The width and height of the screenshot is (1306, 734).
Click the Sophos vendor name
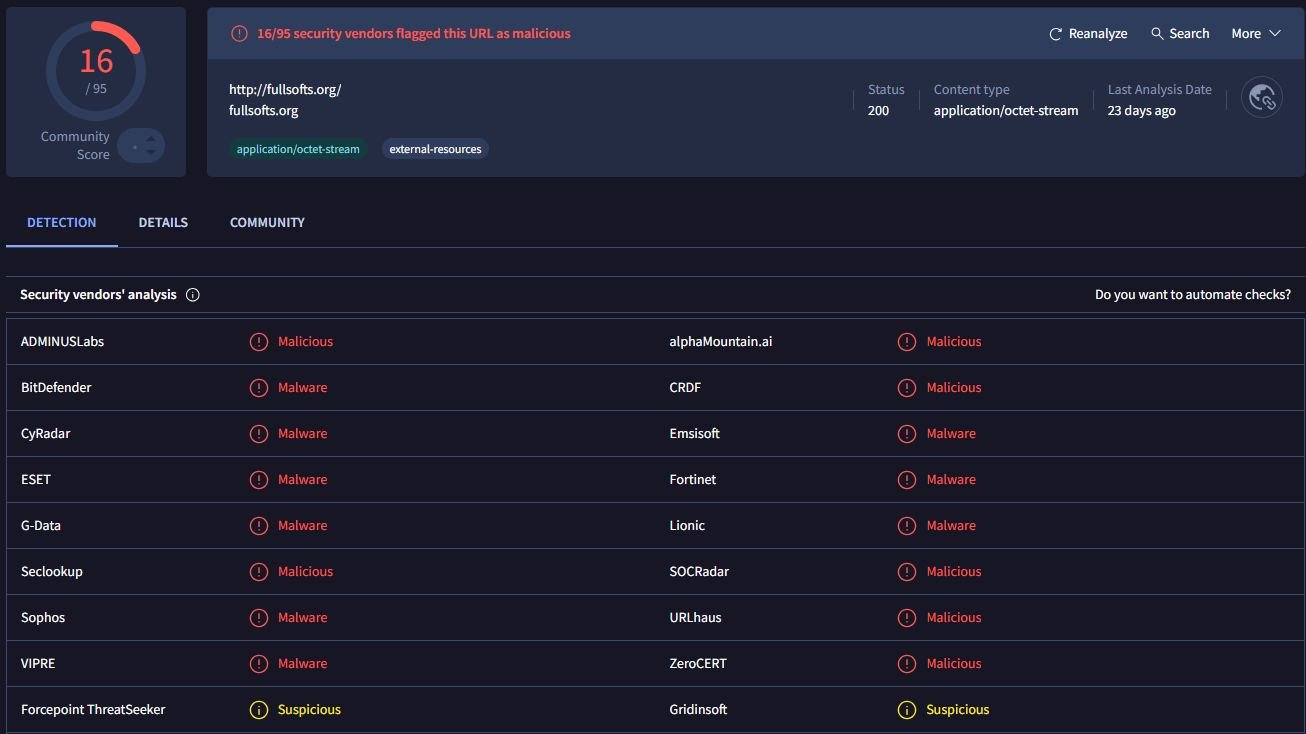[x=43, y=618]
